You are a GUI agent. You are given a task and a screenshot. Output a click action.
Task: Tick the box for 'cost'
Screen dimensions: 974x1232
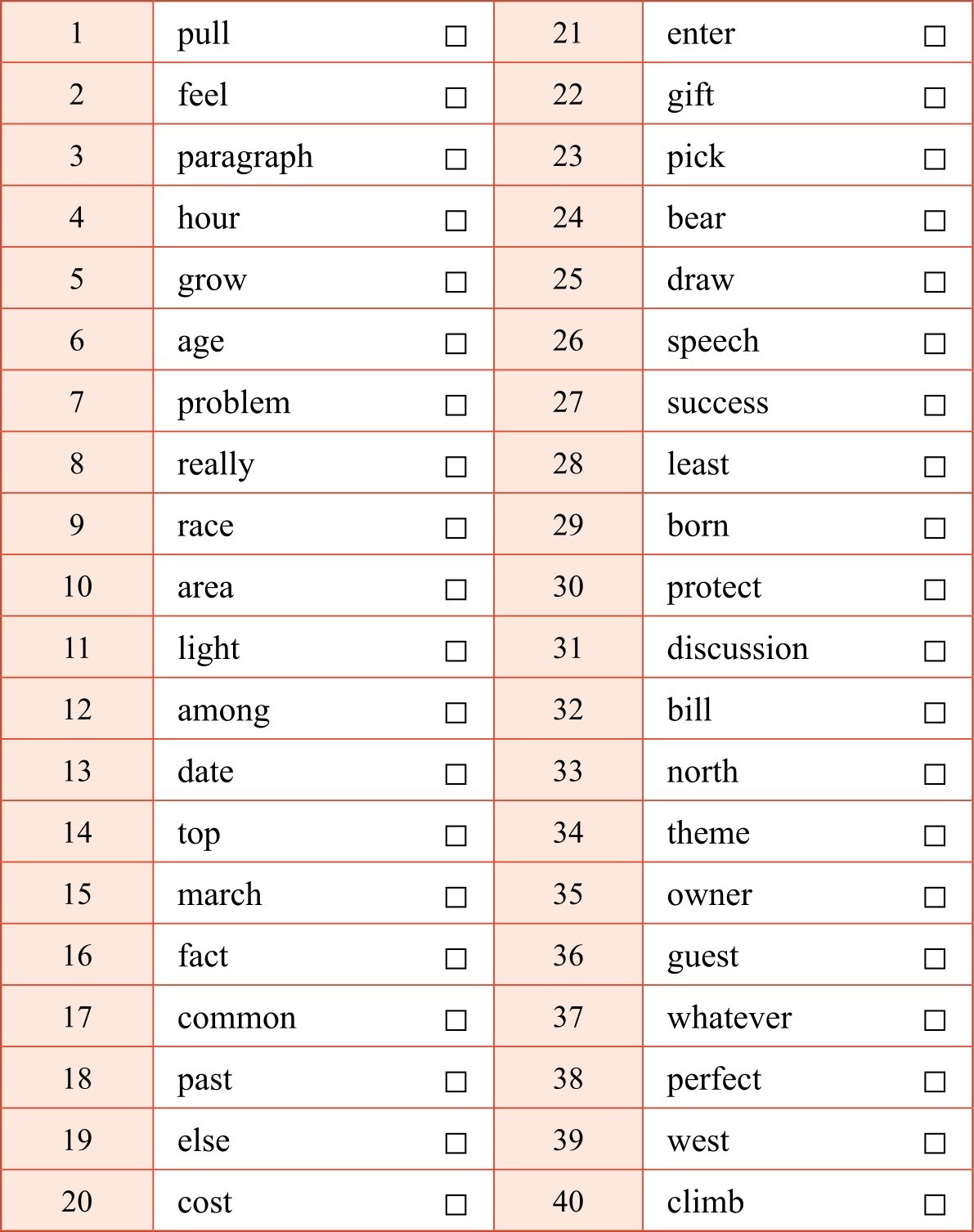pyautogui.click(x=456, y=1204)
